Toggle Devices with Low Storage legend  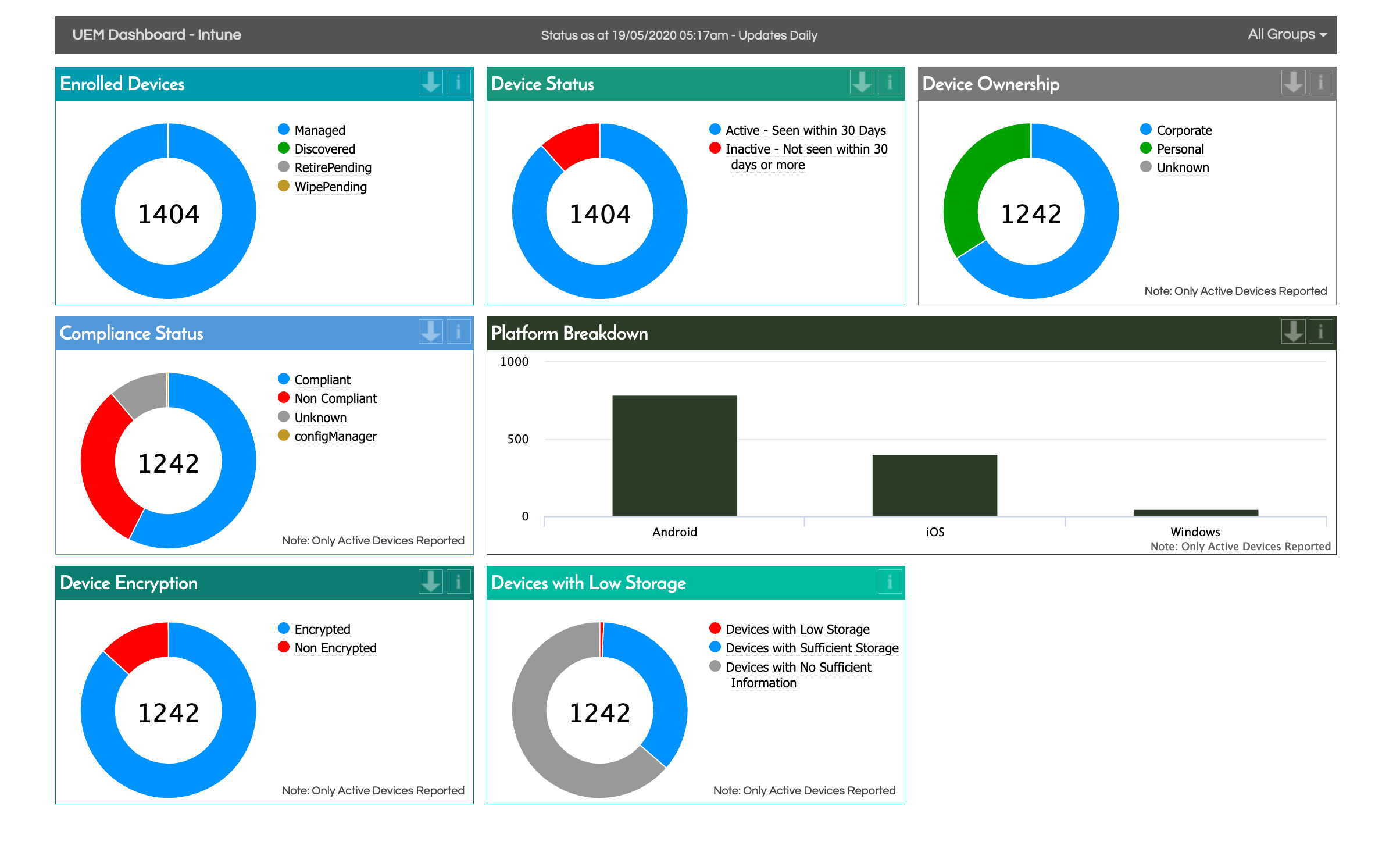click(x=790, y=629)
